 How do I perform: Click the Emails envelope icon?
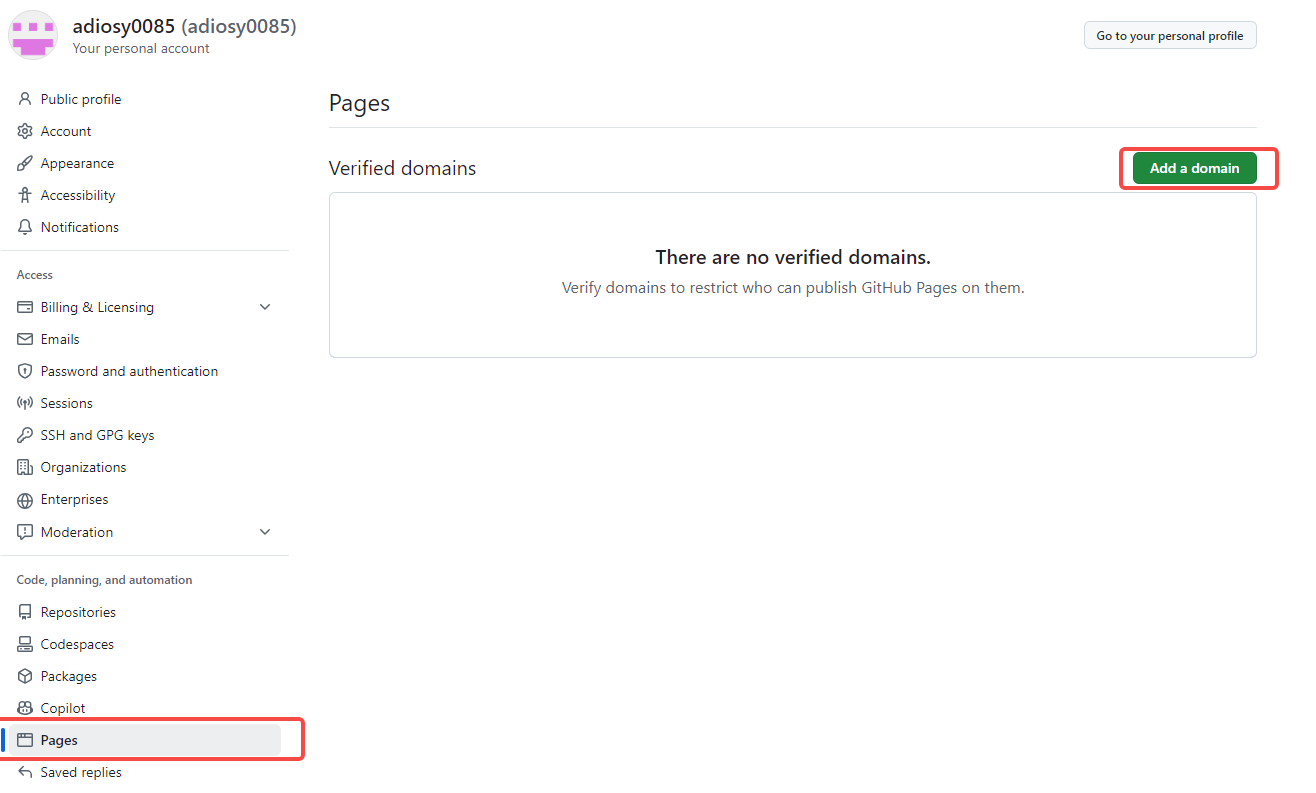pos(25,339)
